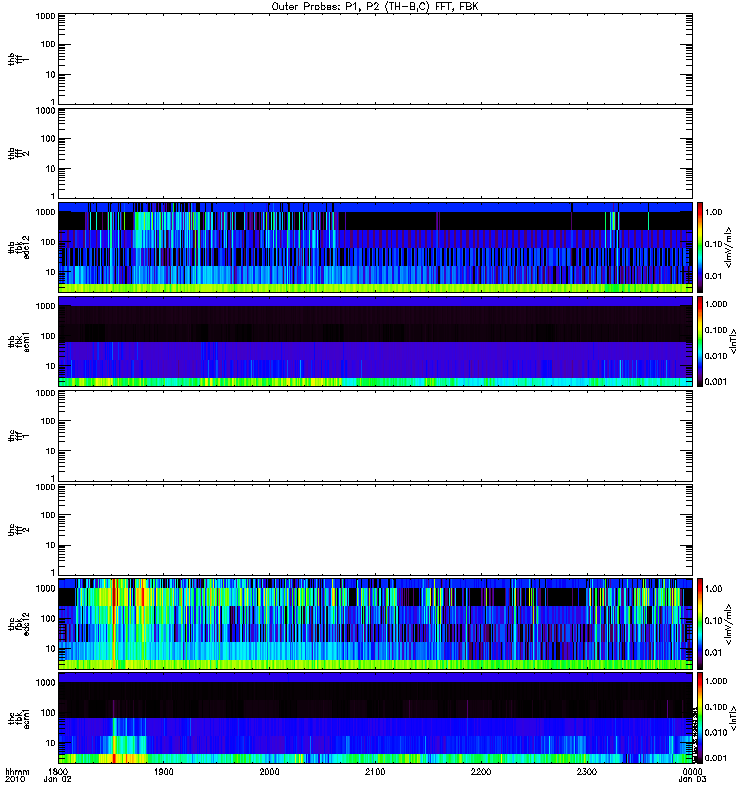Click the nT unit label beside thb scm1

733,341
